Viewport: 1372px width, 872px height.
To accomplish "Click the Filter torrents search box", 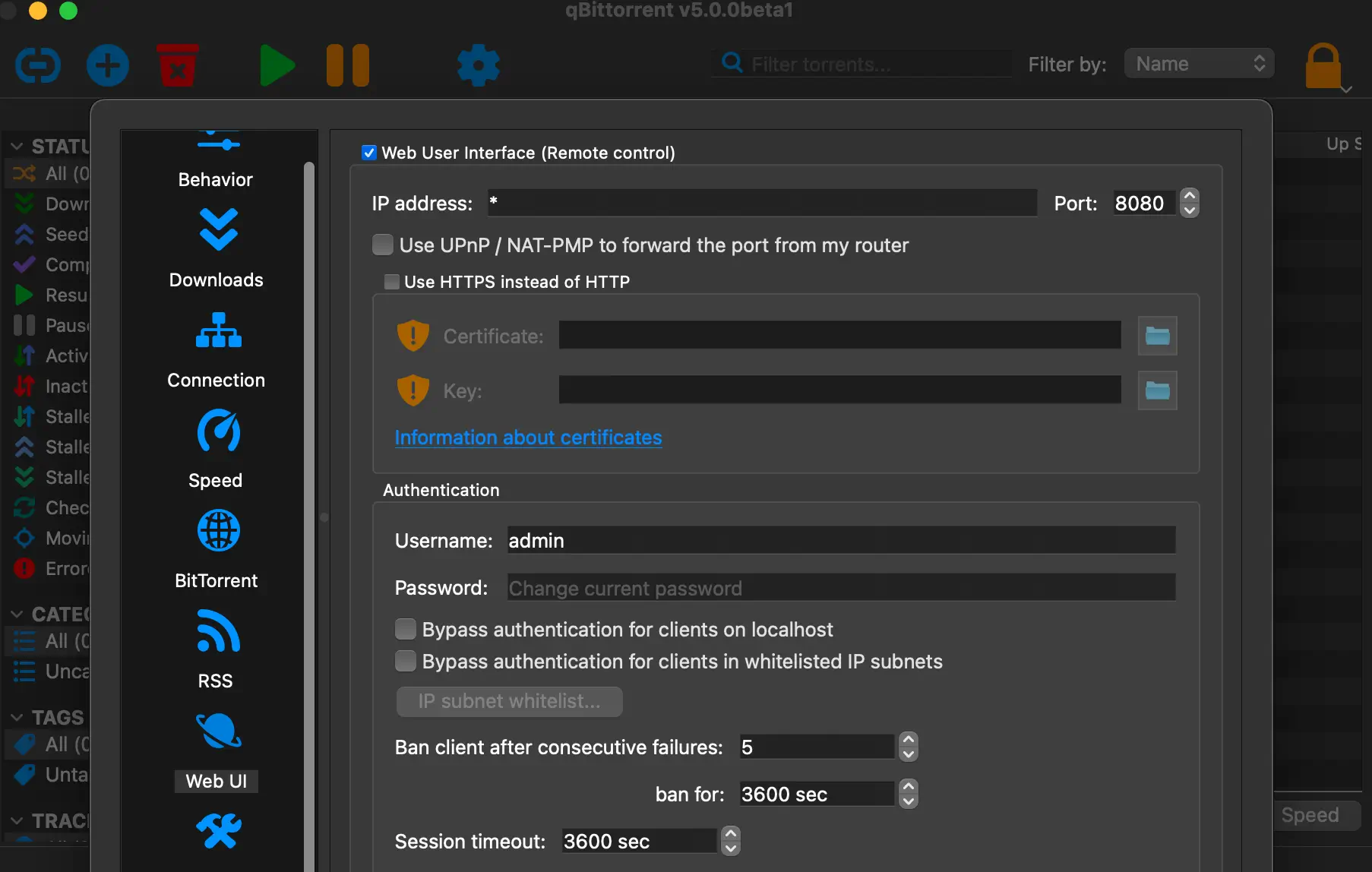I will 863,64.
